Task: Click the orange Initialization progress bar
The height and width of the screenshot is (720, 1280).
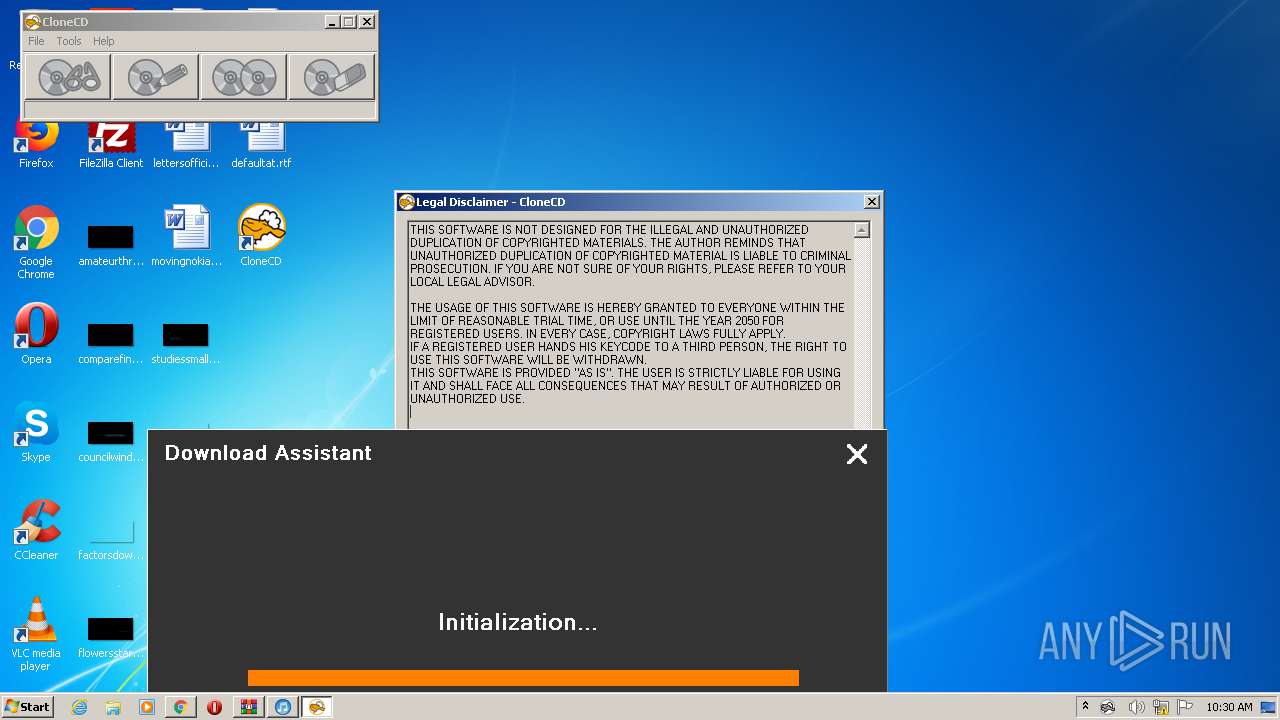Action: [523, 678]
